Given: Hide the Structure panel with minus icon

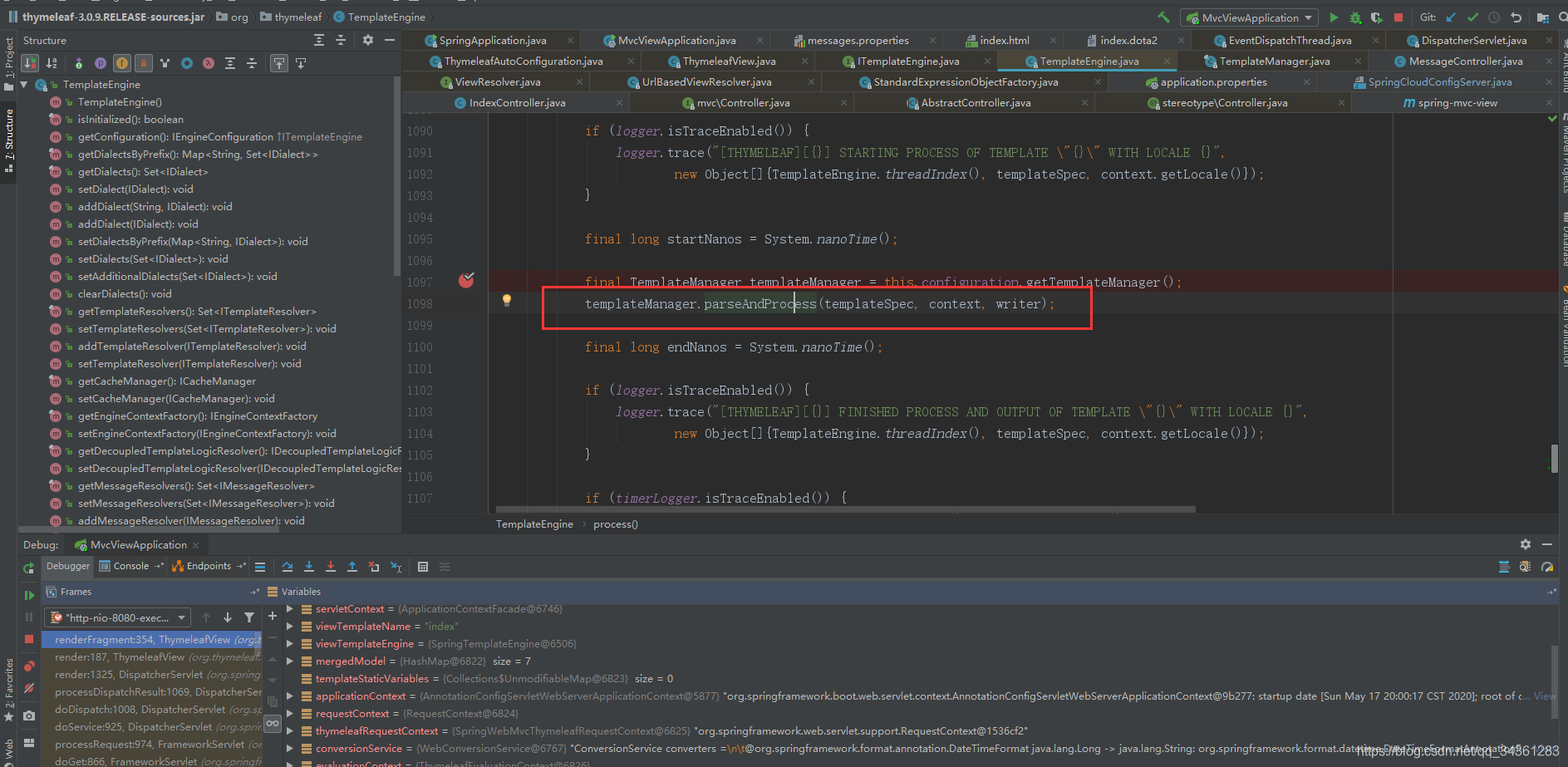Looking at the screenshot, I should click(390, 40).
